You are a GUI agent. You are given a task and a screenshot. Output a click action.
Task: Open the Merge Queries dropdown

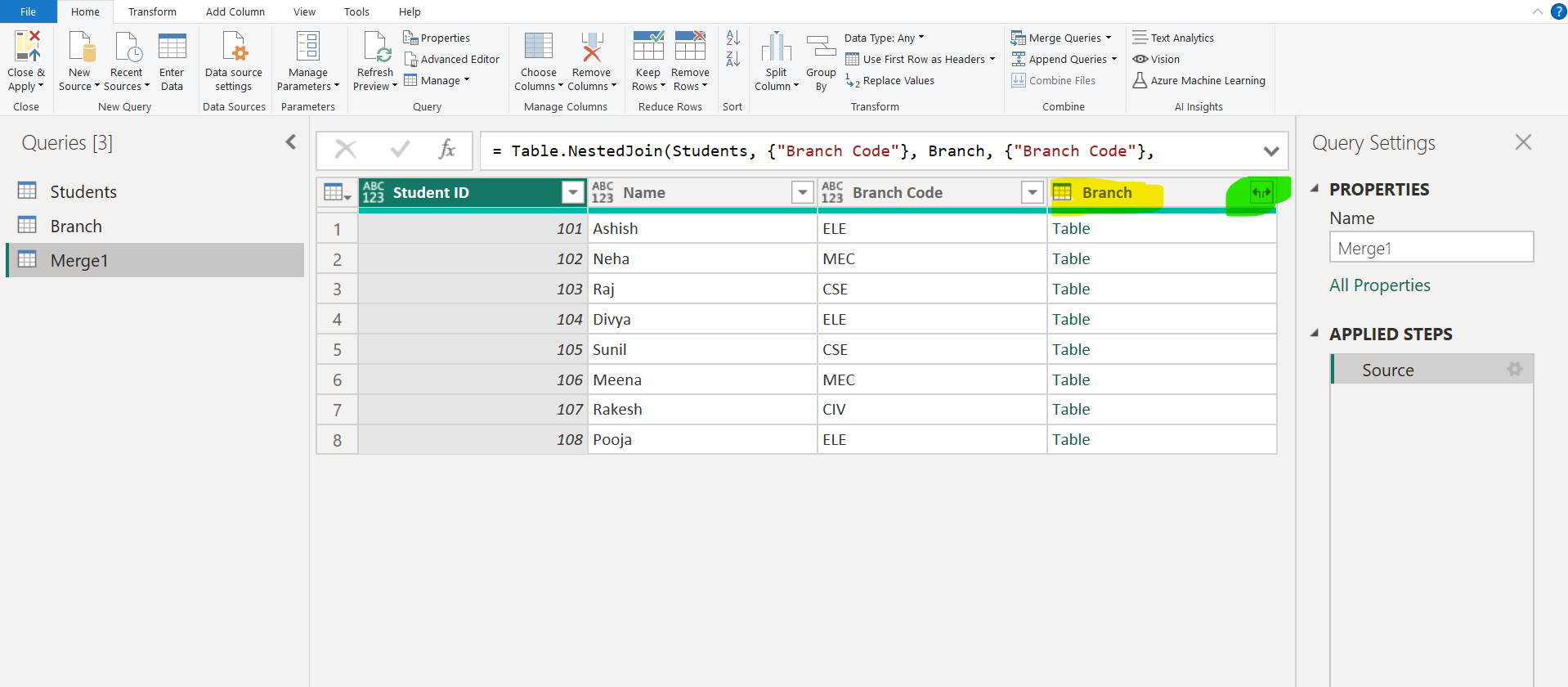[1108, 38]
